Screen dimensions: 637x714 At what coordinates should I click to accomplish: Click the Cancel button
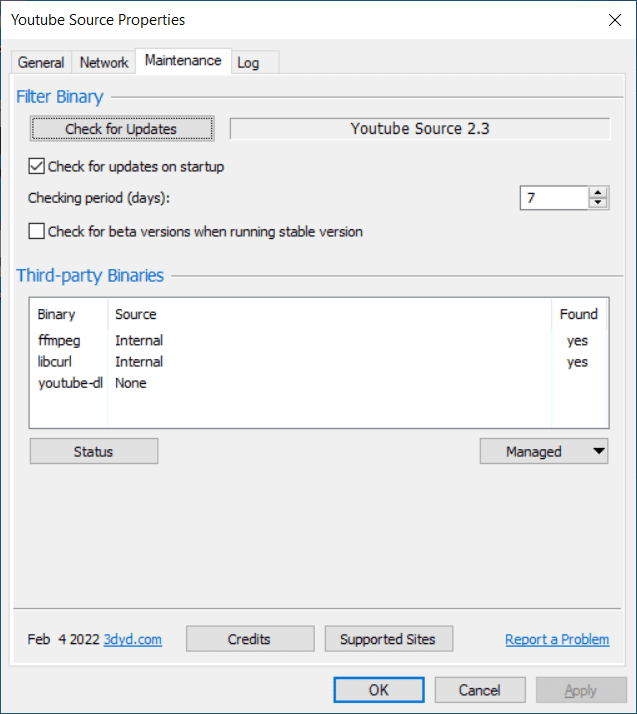(480, 690)
